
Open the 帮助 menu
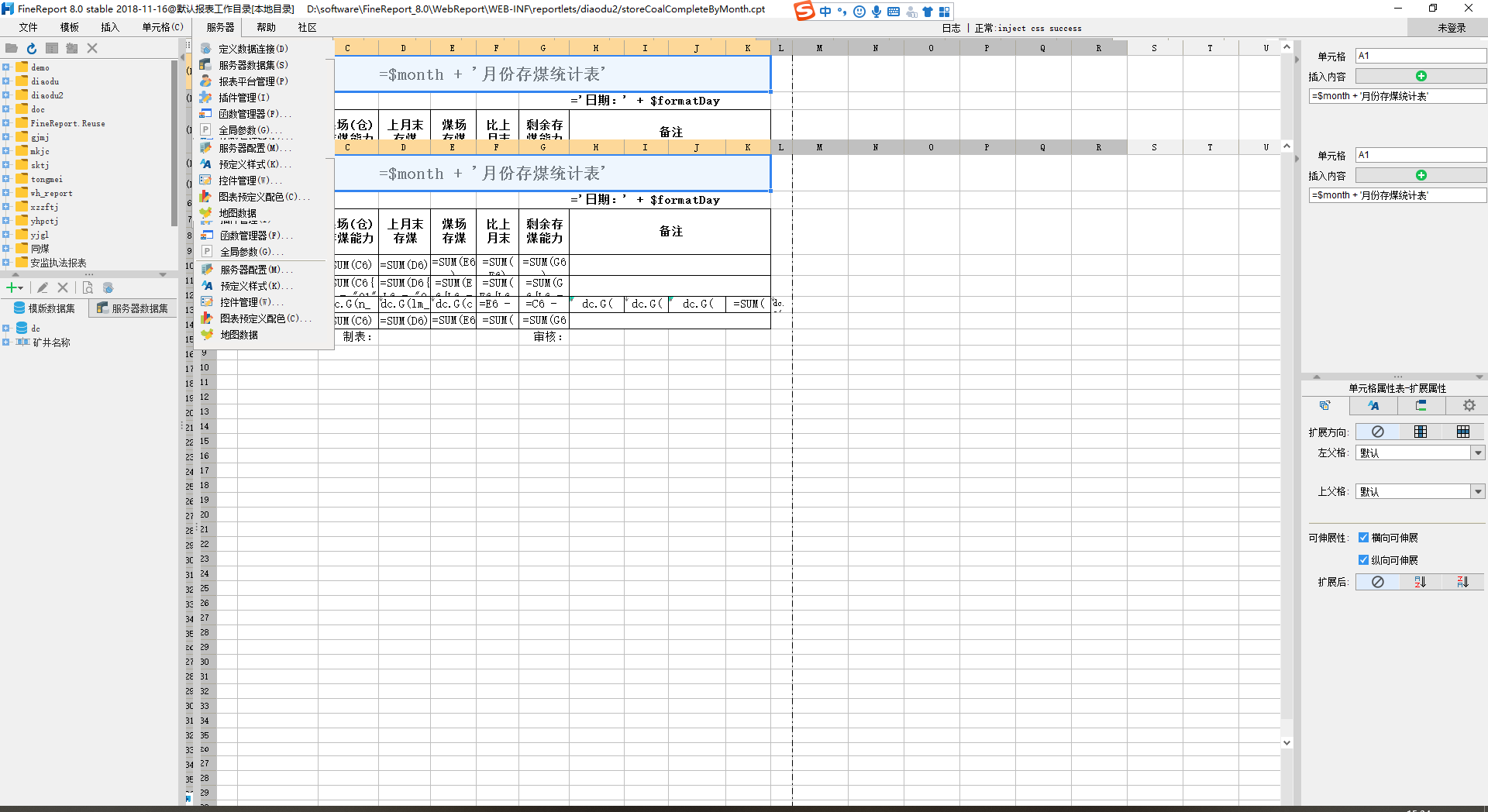tap(266, 27)
